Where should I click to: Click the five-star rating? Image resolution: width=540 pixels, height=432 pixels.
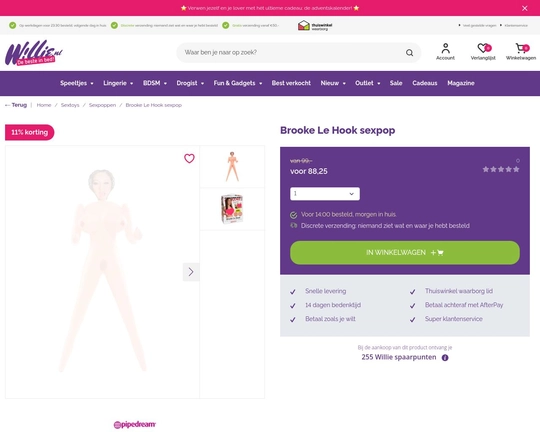tap(501, 169)
